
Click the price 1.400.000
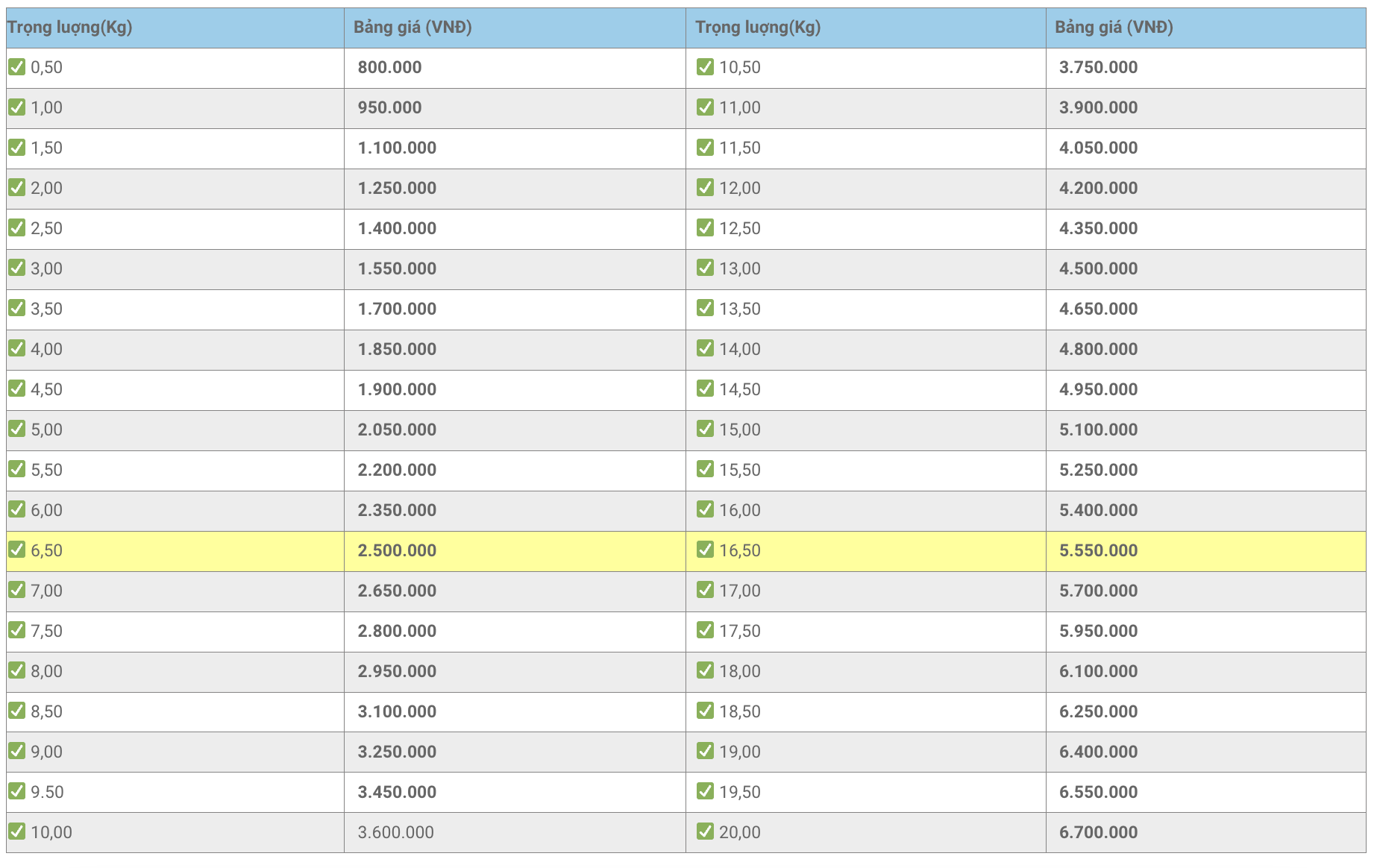coord(397,228)
